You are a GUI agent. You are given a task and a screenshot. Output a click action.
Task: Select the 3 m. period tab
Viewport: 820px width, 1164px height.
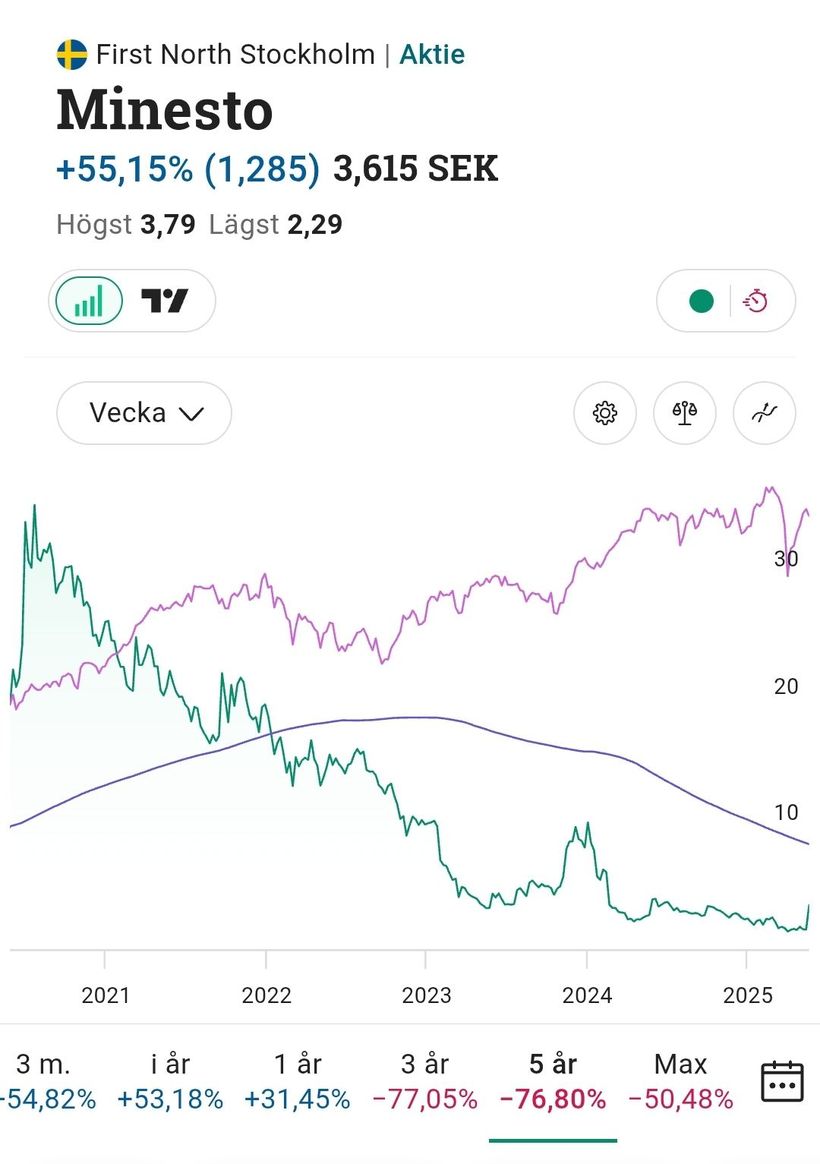coord(44,1081)
